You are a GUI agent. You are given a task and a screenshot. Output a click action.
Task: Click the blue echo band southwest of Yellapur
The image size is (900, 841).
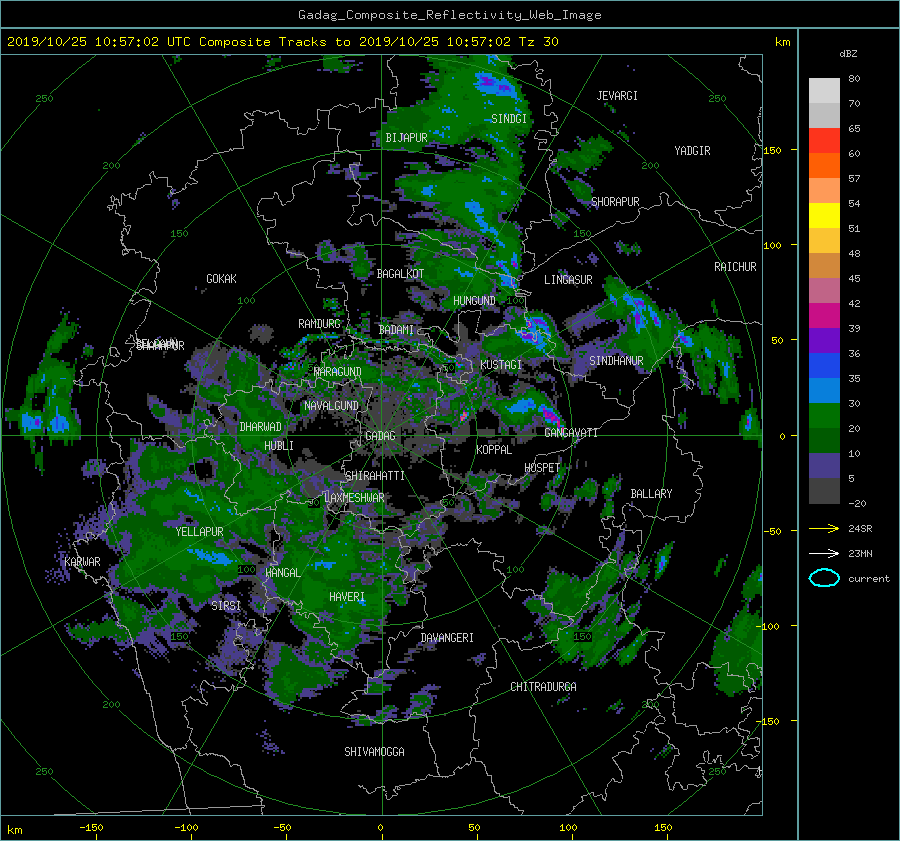(x=210, y=556)
